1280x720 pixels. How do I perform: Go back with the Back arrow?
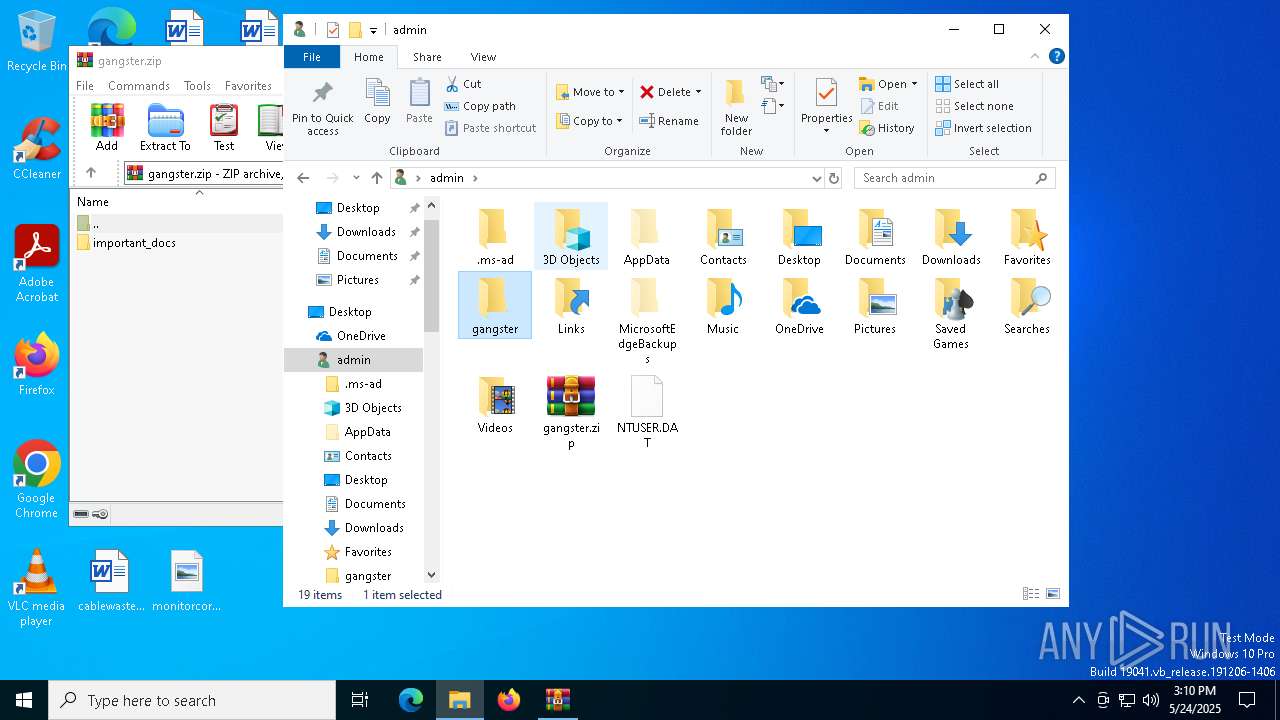click(x=303, y=178)
